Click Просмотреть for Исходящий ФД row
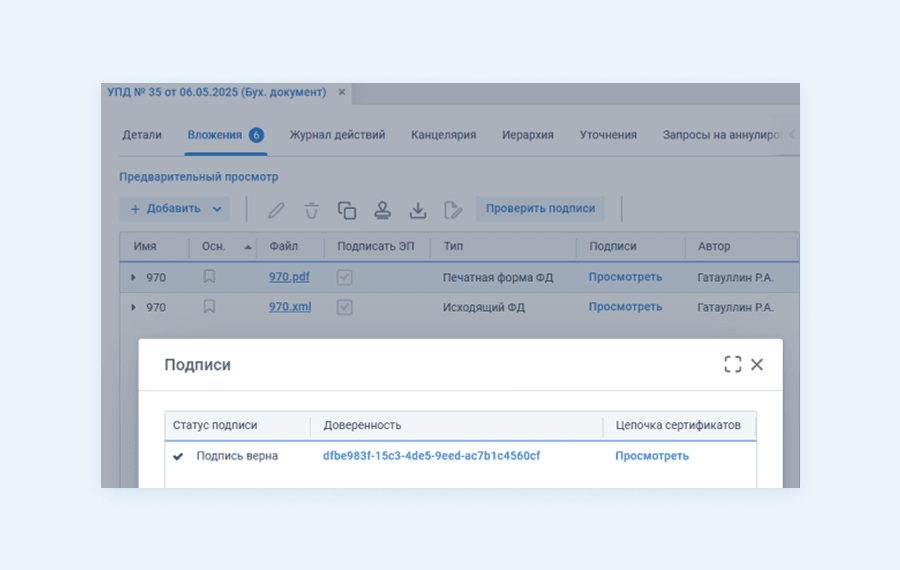Image resolution: width=900 pixels, height=570 pixels. pyautogui.click(x=625, y=307)
